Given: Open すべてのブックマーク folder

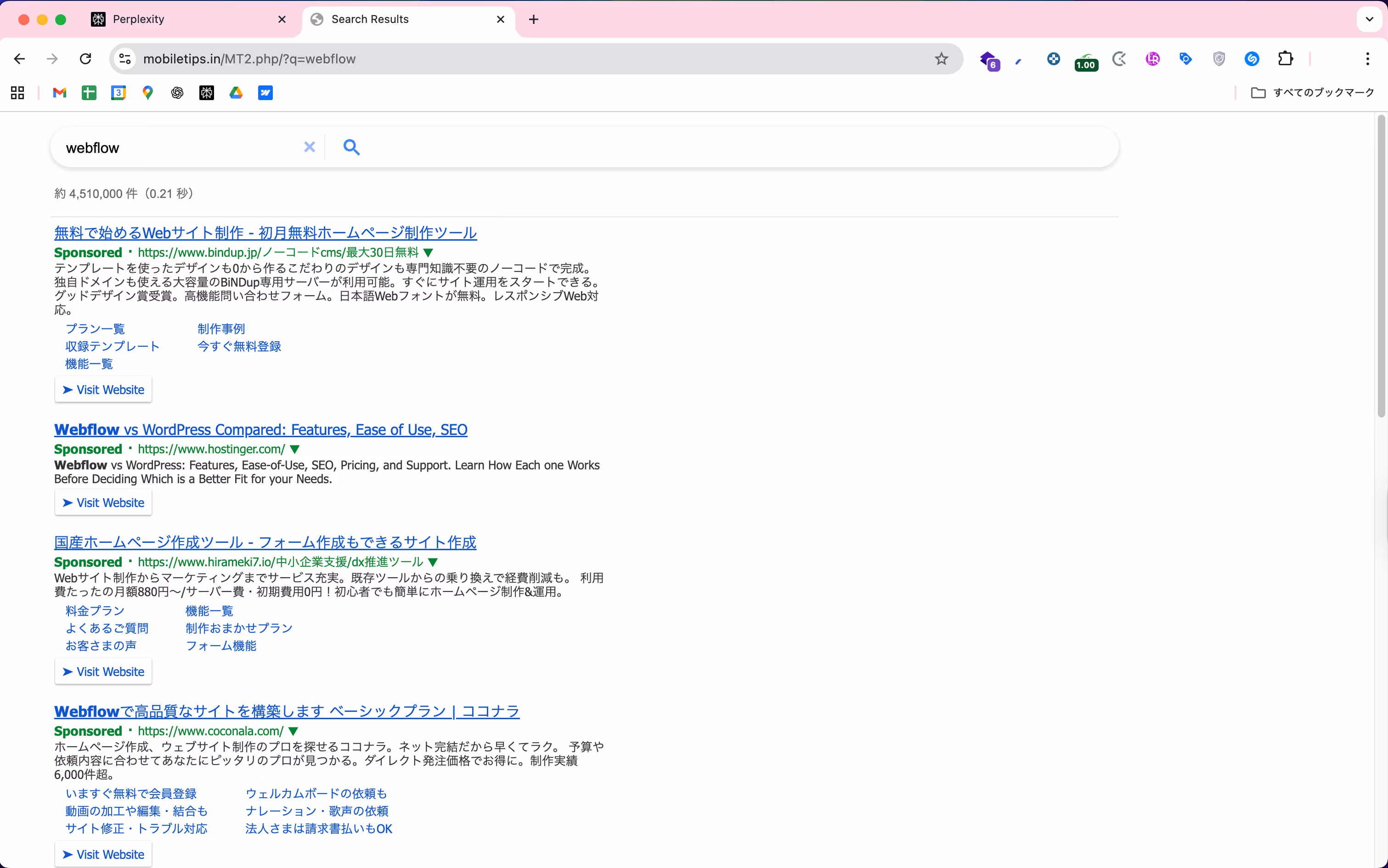Looking at the screenshot, I should coord(1313,92).
